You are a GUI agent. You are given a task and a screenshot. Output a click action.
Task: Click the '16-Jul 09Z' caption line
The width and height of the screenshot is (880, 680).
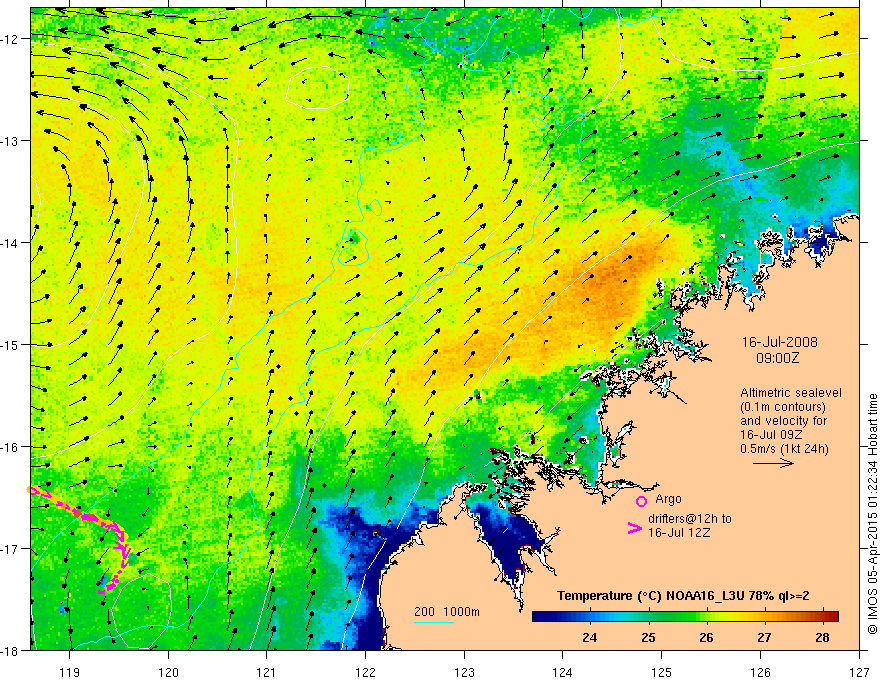[x=771, y=435]
